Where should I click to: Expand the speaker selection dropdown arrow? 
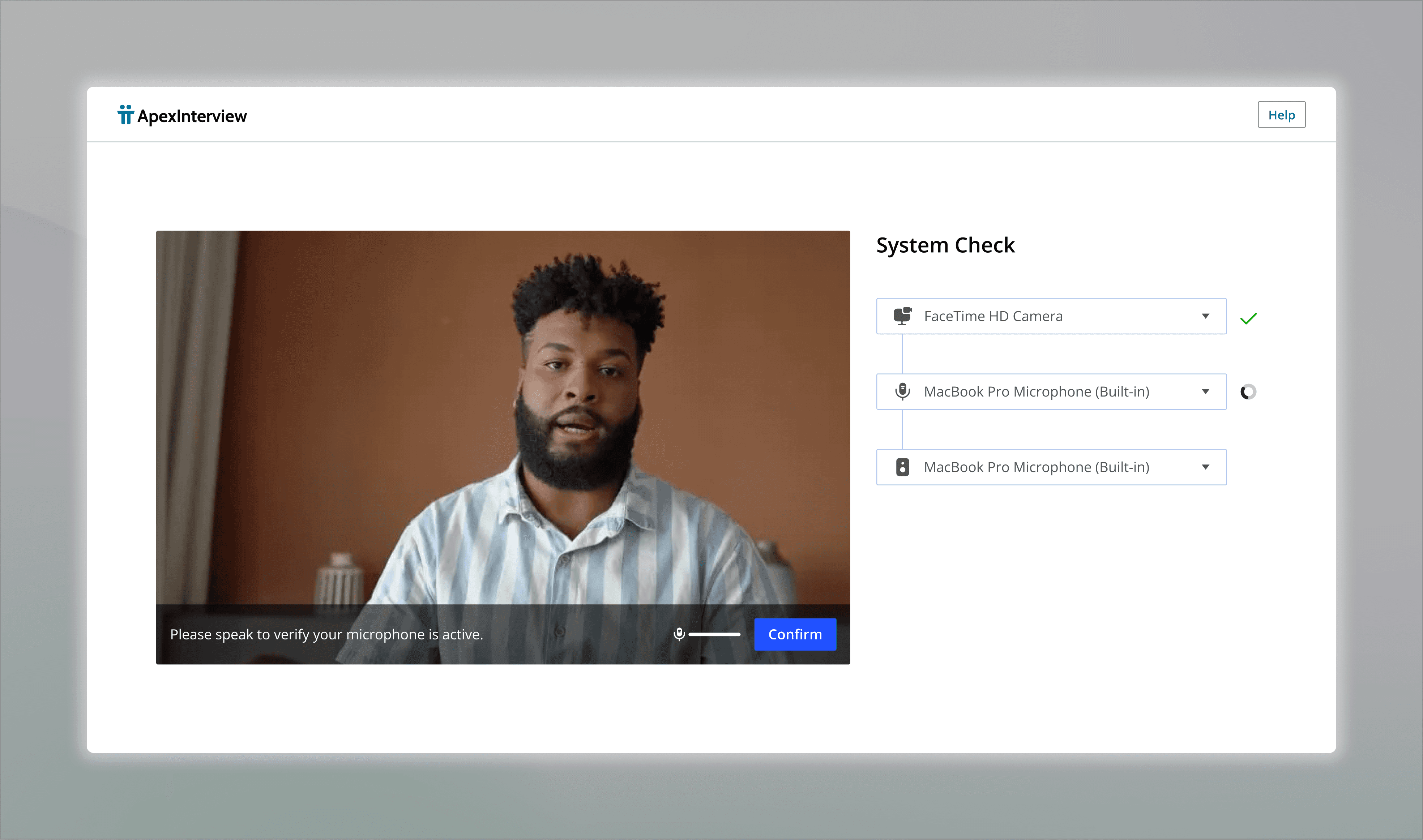coord(1205,467)
